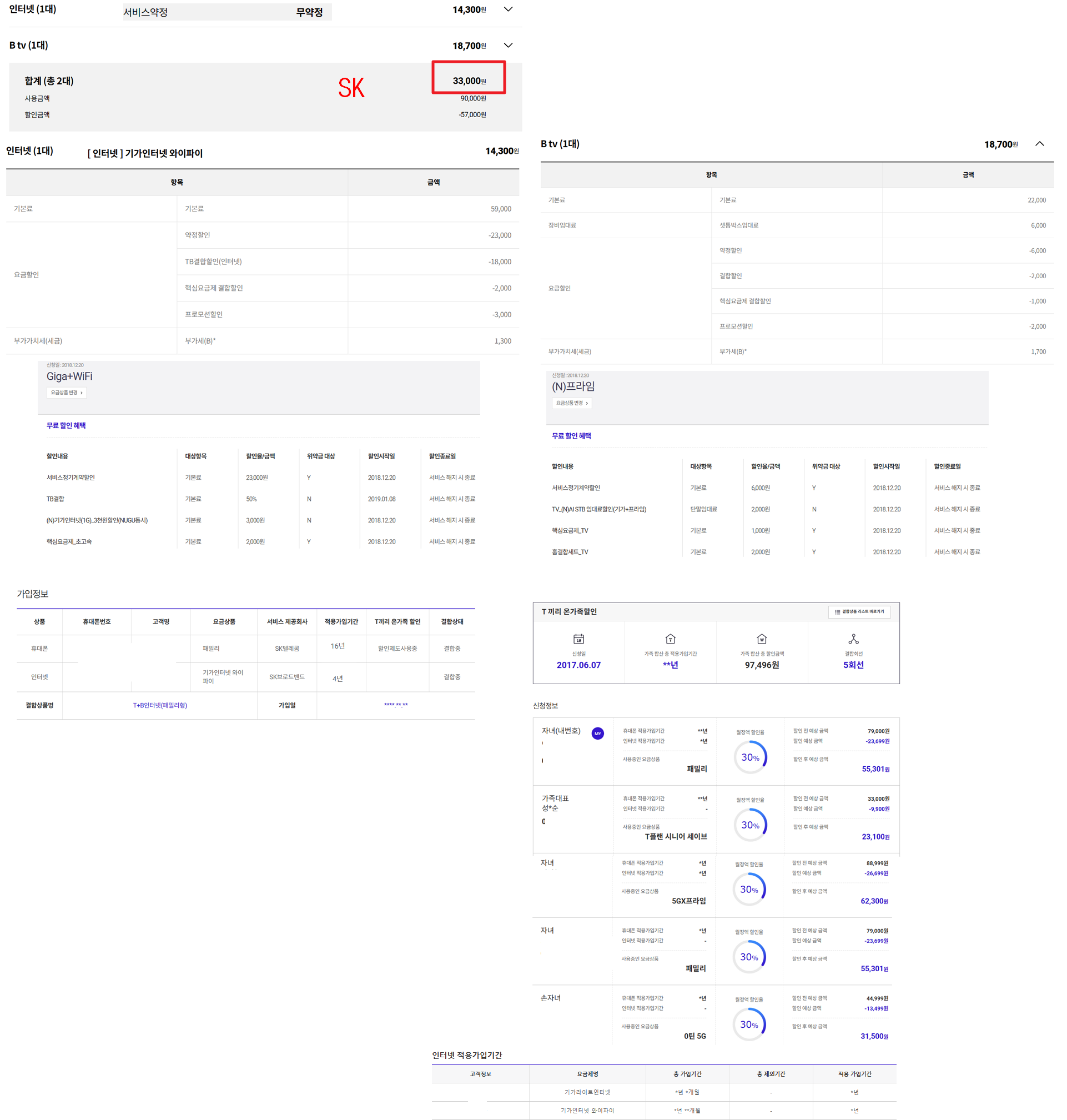Image resolution: width=1067 pixels, height=1120 pixels.
Task: Click 요금상품 변경 under (N)프라임
Action: (572, 403)
